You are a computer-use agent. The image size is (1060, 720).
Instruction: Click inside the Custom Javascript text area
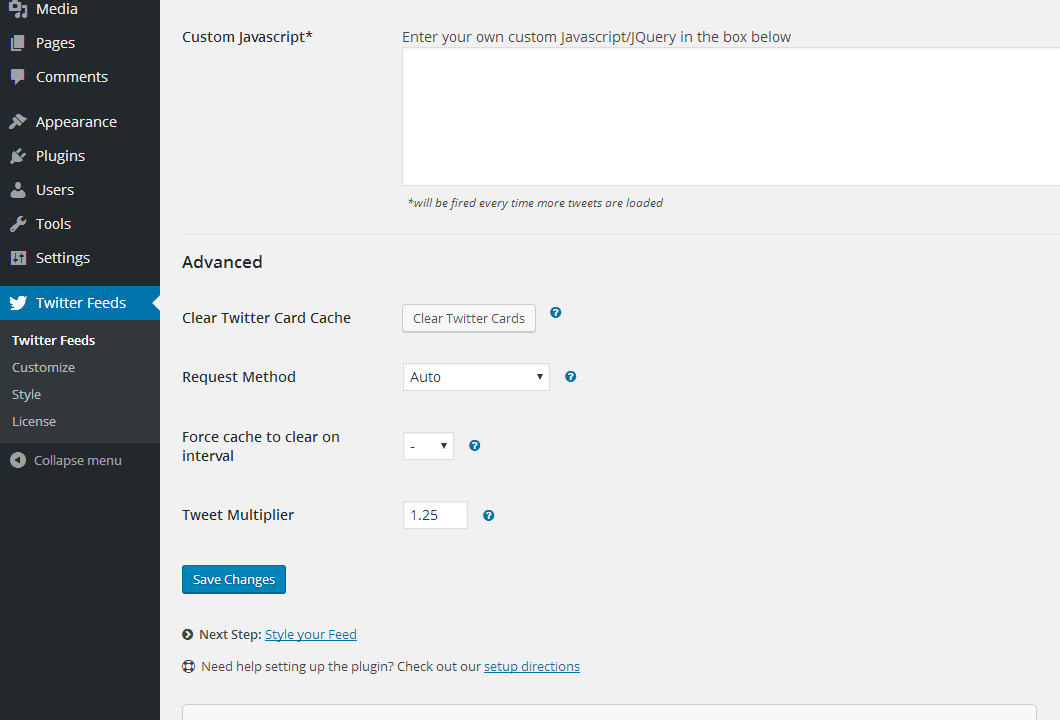pyautogui.click(x=730, y=116)
